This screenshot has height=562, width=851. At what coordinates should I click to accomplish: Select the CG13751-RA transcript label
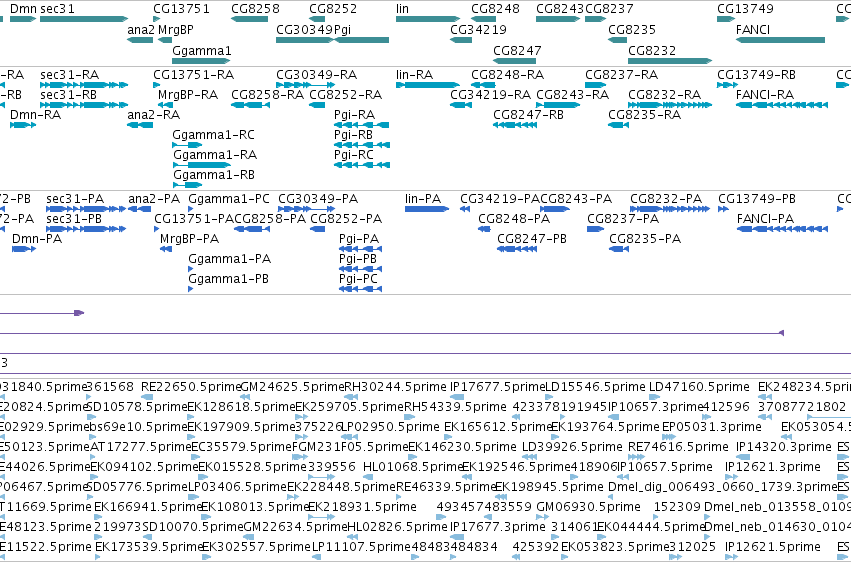pyautogui.click(x=194, y=75)
